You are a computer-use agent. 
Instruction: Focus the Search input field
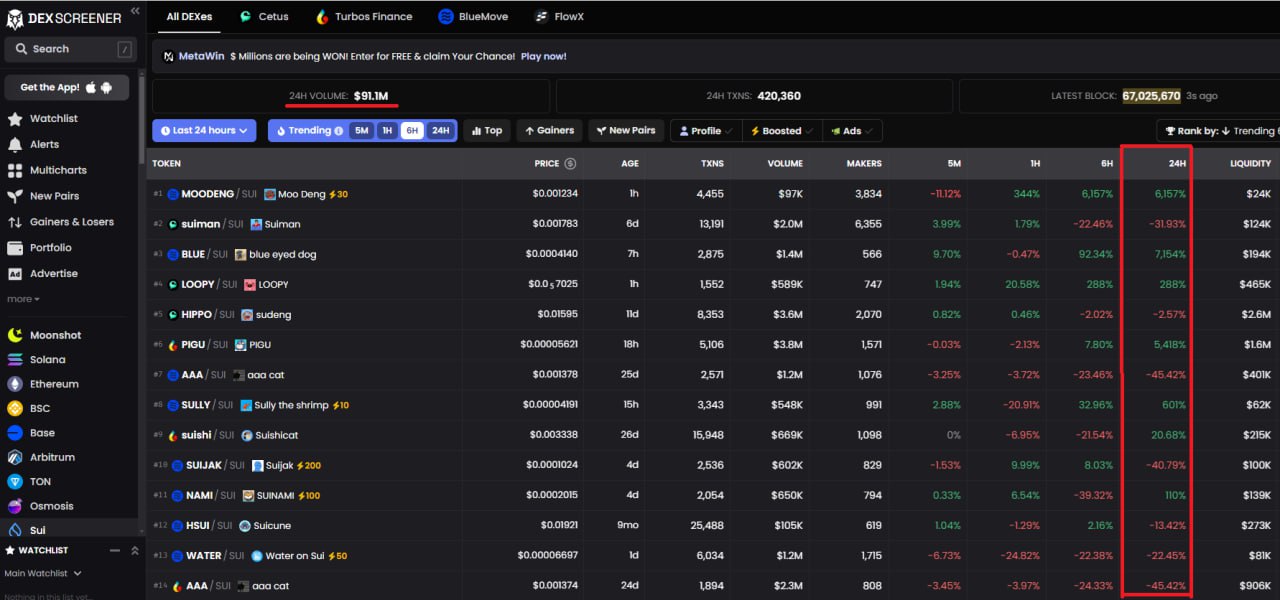point(70,49)
